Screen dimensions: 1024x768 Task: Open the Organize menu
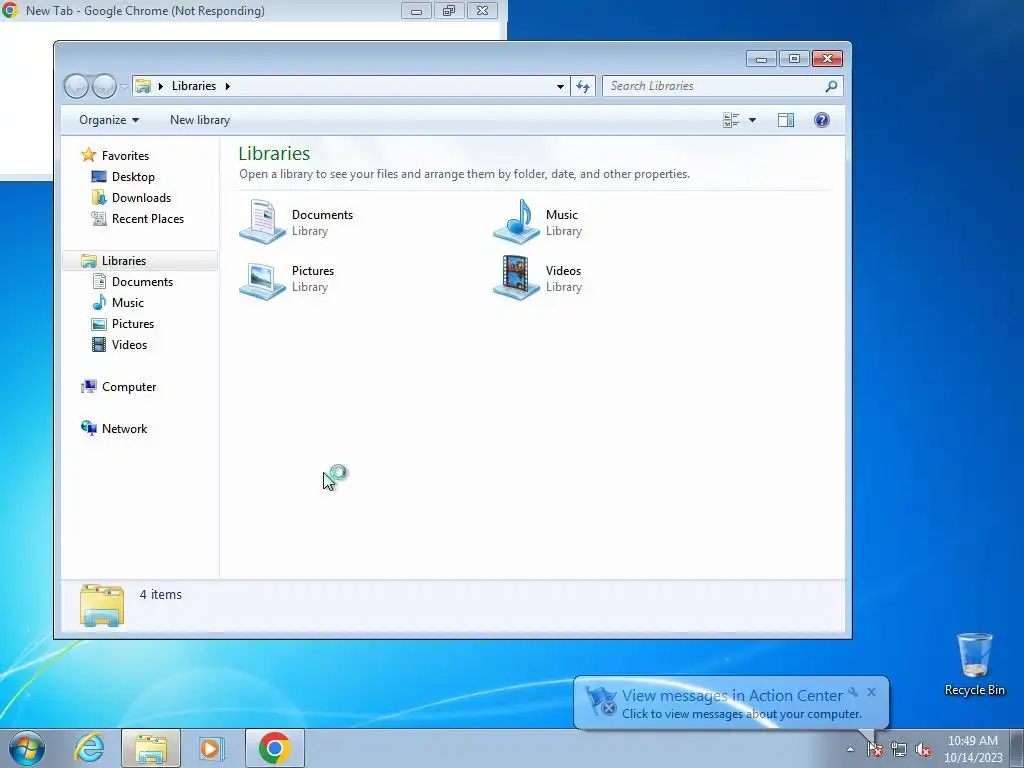point(108,120)
